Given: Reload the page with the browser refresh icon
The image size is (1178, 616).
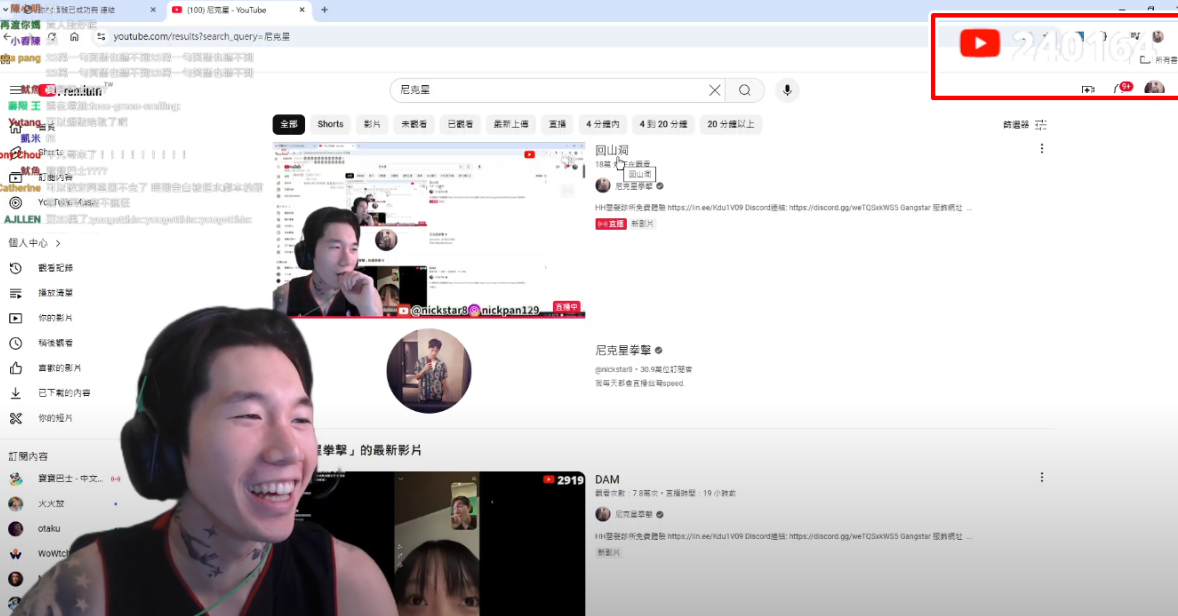Looking at the screenshot, I should 52,36.
